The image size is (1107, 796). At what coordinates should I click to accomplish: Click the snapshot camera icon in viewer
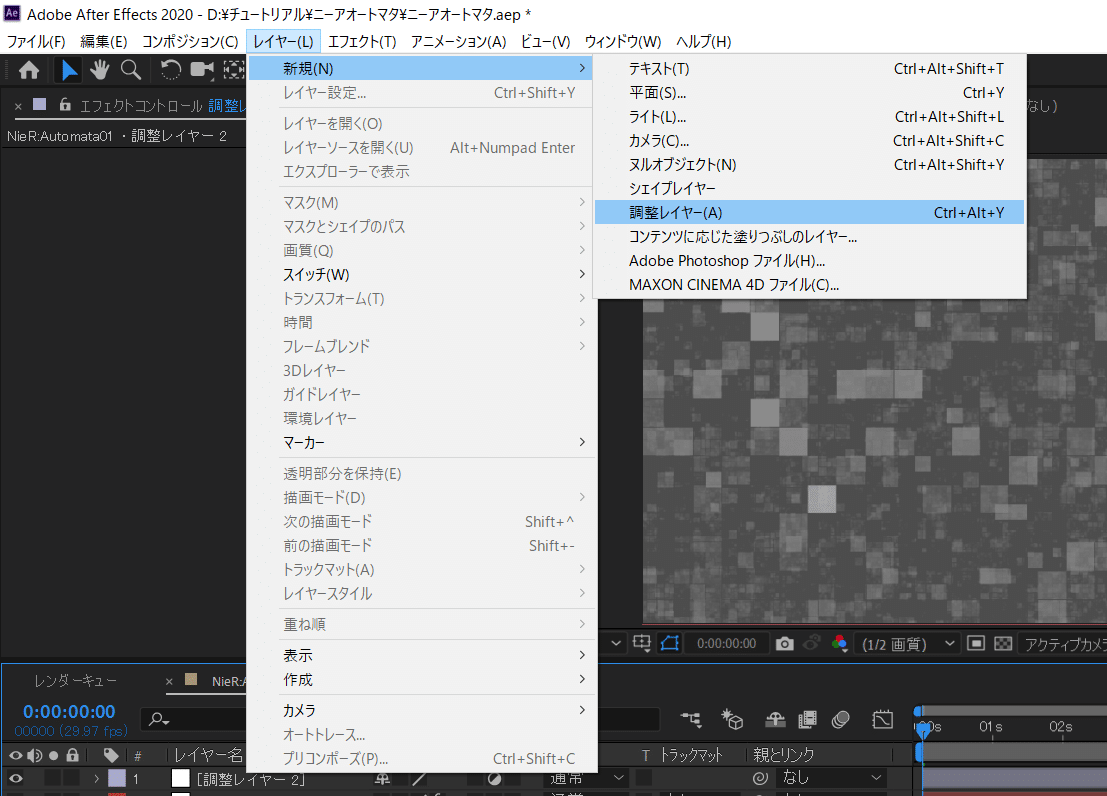click(784, 643)
